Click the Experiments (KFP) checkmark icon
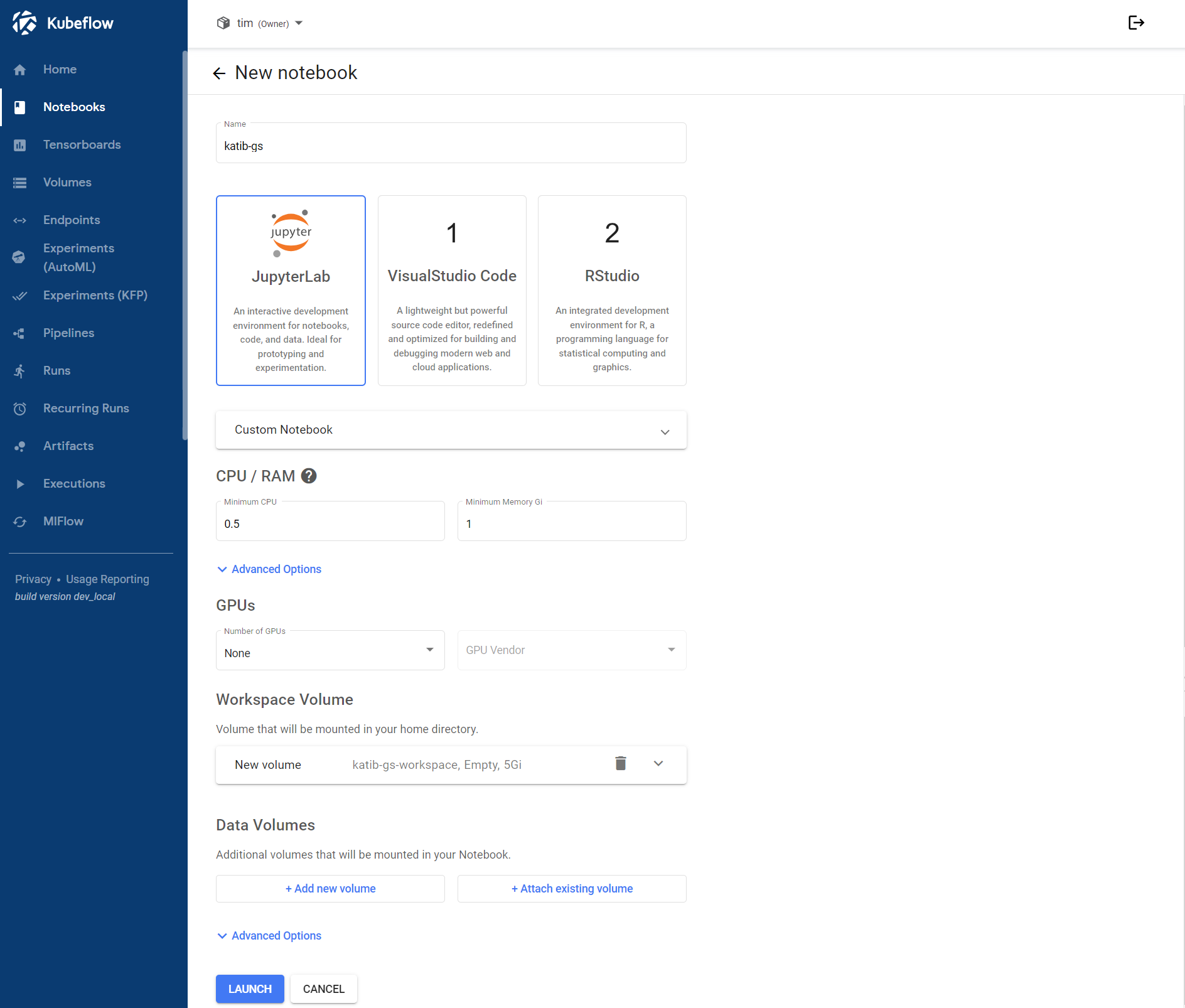Screen dimensions: 1185x1008 pyautogui.click(x=20, y=296)
